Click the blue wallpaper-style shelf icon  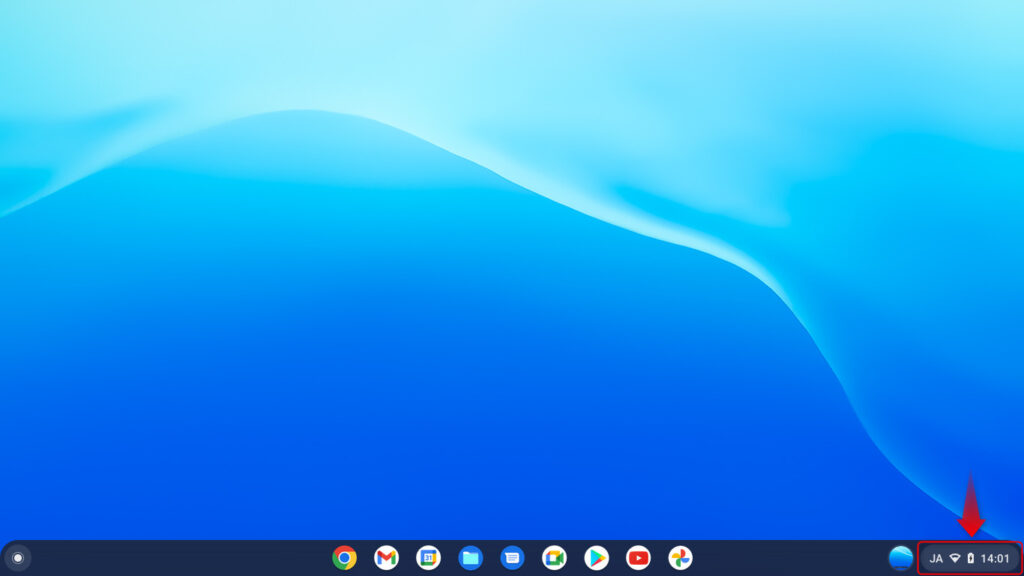(x=901, y=558)
